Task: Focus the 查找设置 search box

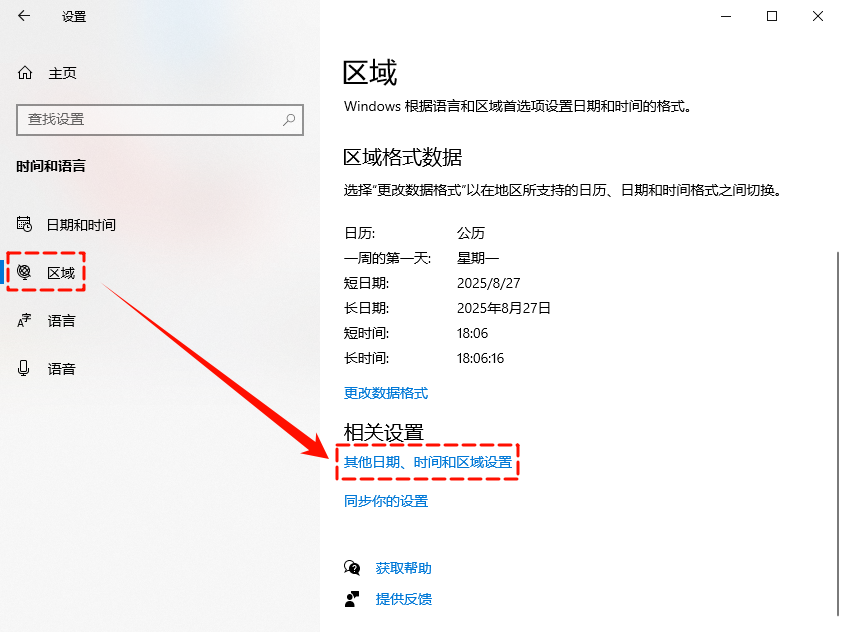Action: (160, 120)
